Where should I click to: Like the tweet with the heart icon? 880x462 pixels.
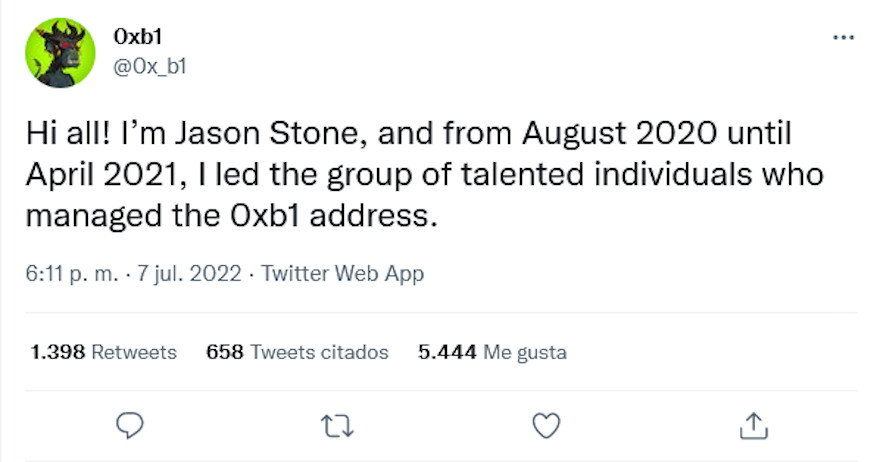545,426
